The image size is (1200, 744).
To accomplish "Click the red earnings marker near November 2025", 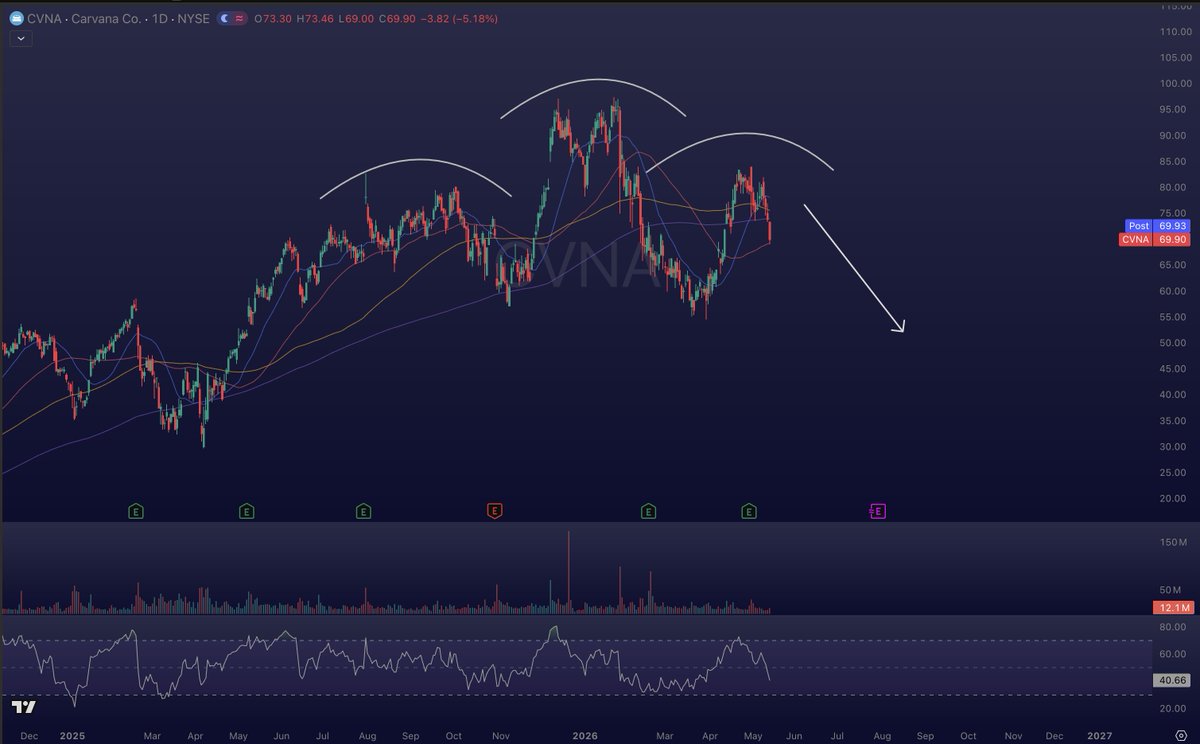I will pyautogui.click(x=493, y=511).
